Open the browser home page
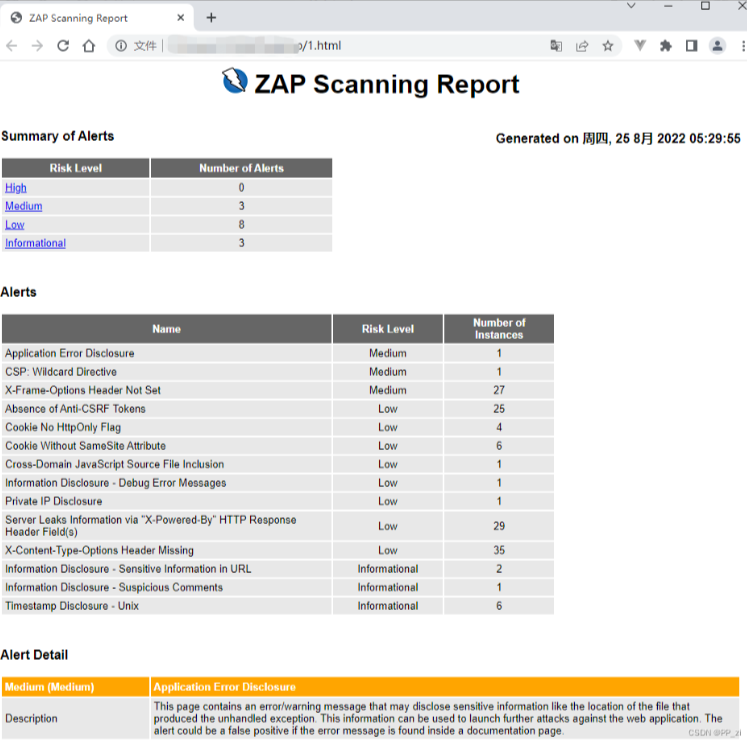Viewport: 747px width, 740px height. [89, 46]
